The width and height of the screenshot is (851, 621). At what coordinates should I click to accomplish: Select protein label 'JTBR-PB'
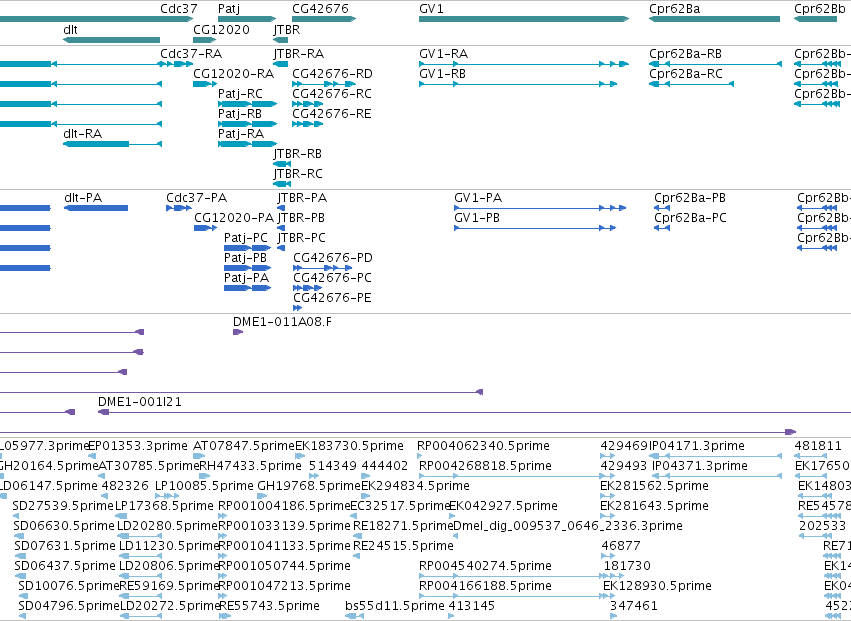coord(301,218)
